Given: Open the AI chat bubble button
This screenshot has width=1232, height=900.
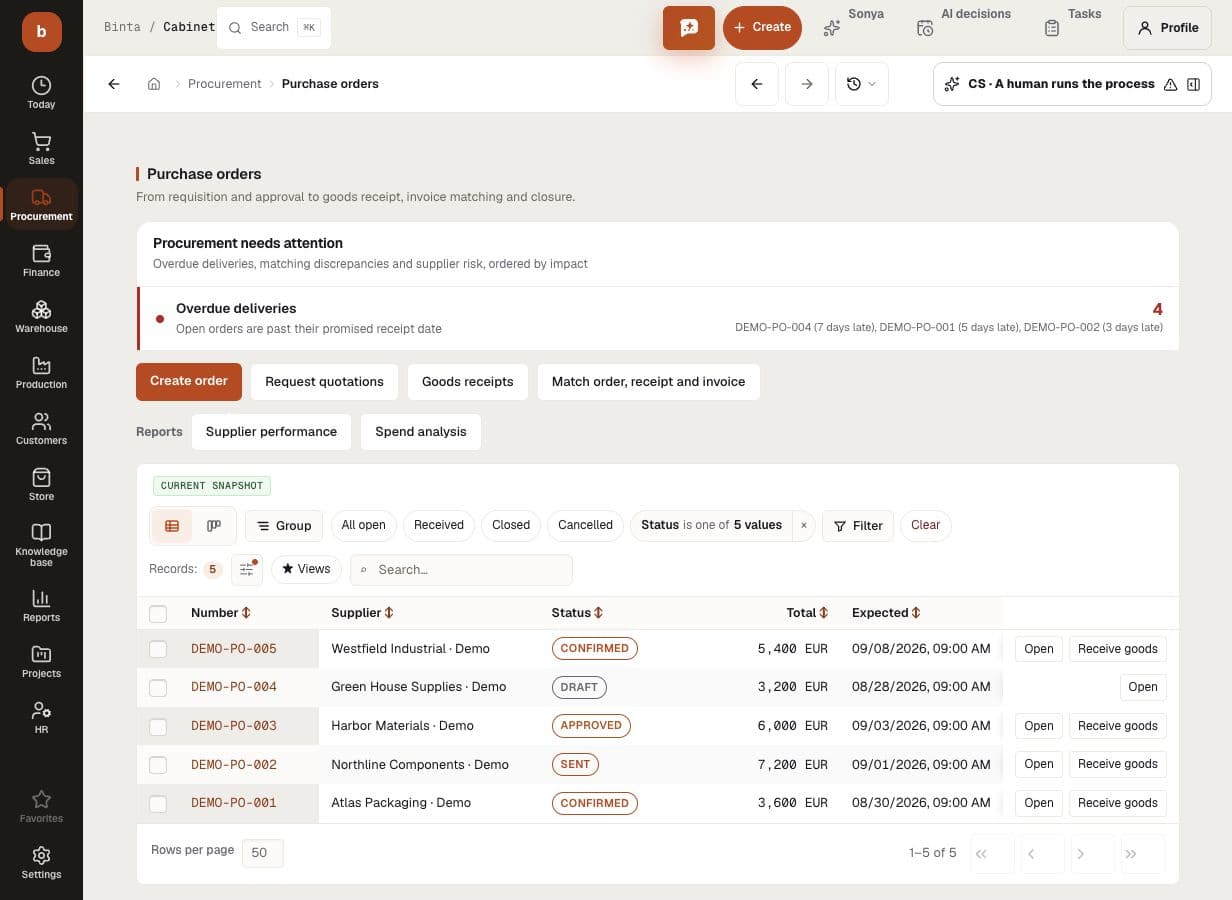Looking at the screenshot, I should tap(689, 28).
